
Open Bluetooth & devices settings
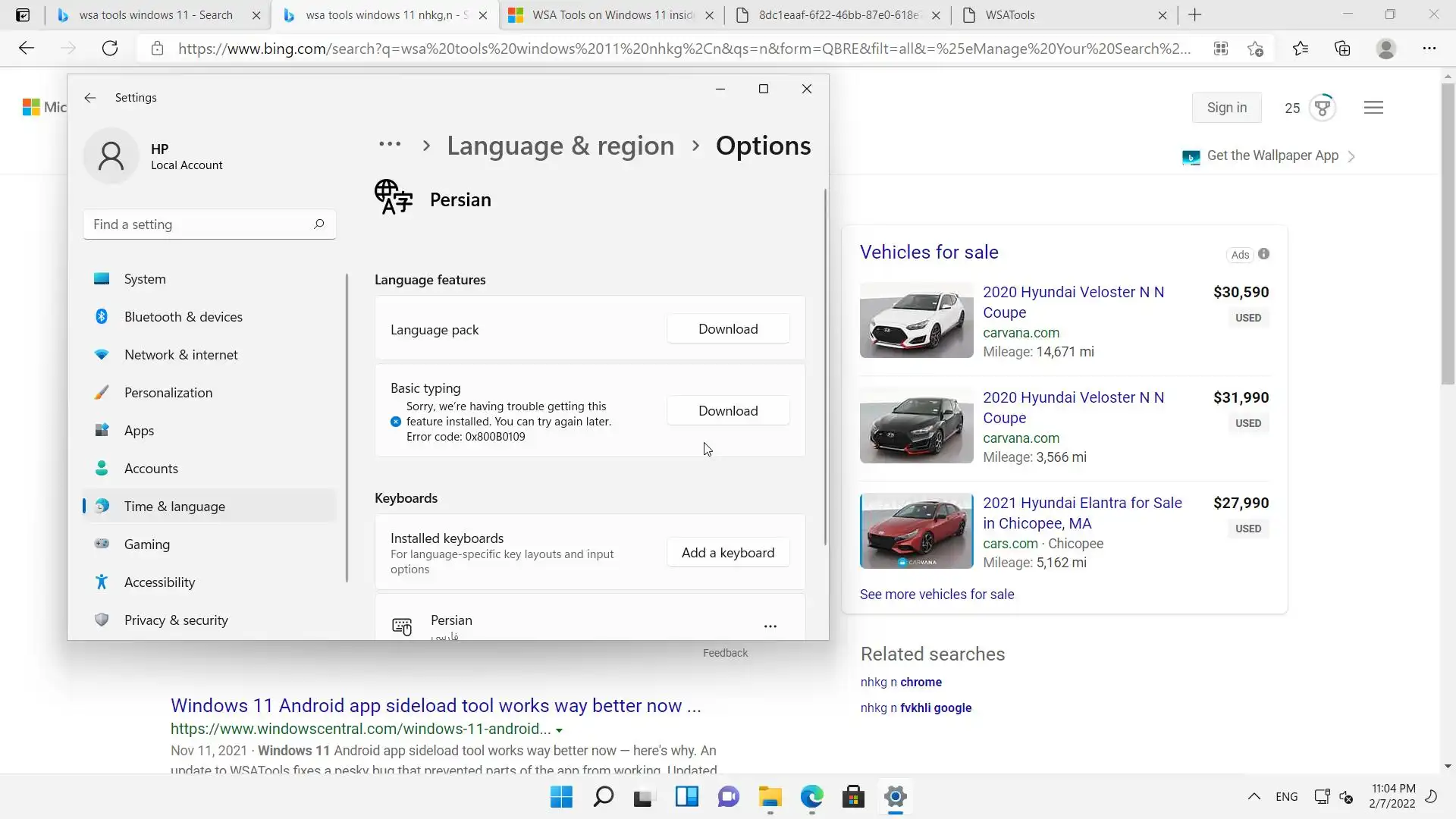click(183, 317)
